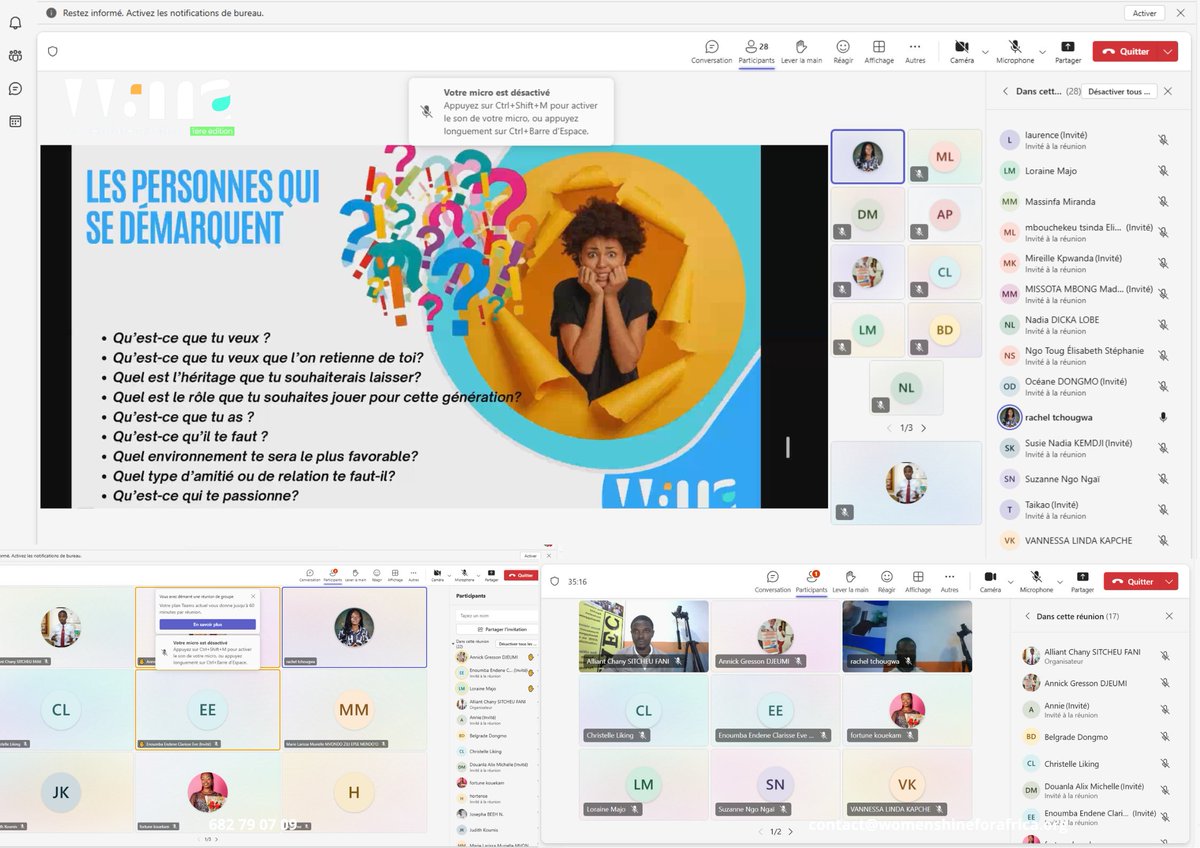Expand Caméra options chevron in top window

(985, 52)
